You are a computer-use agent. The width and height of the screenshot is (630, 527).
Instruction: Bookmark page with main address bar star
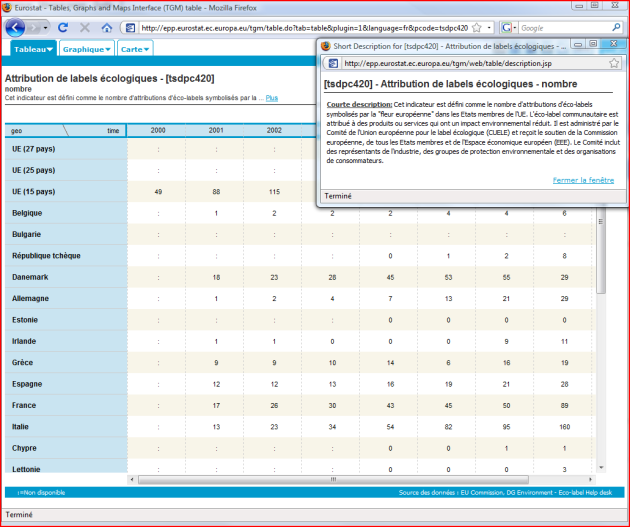(477, 28)
